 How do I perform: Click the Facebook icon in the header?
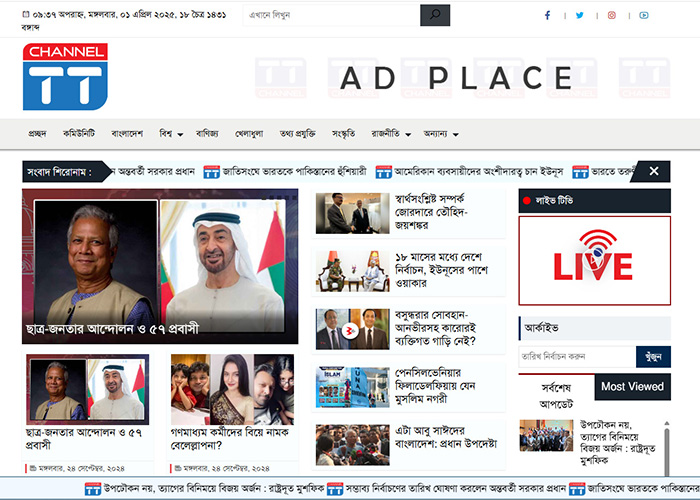coord(547,15)
